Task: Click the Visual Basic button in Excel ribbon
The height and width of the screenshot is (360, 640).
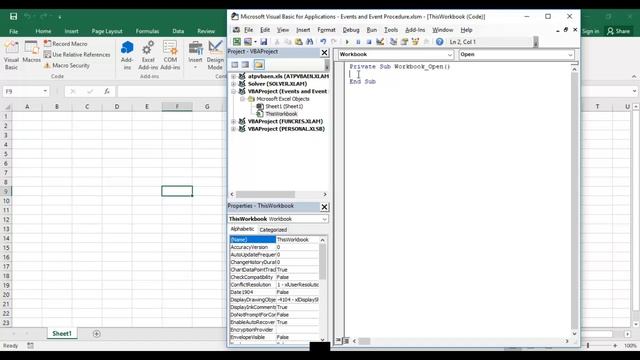Action: (x=11, y=56)
